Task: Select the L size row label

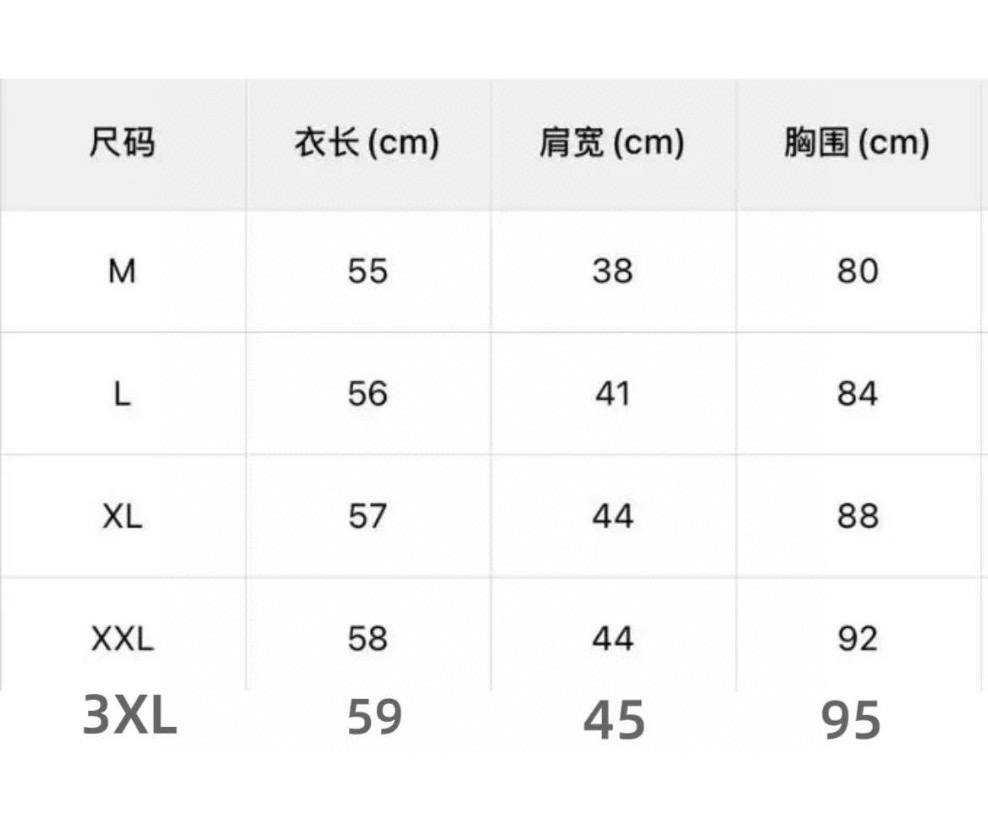Action: coord(122,394)
